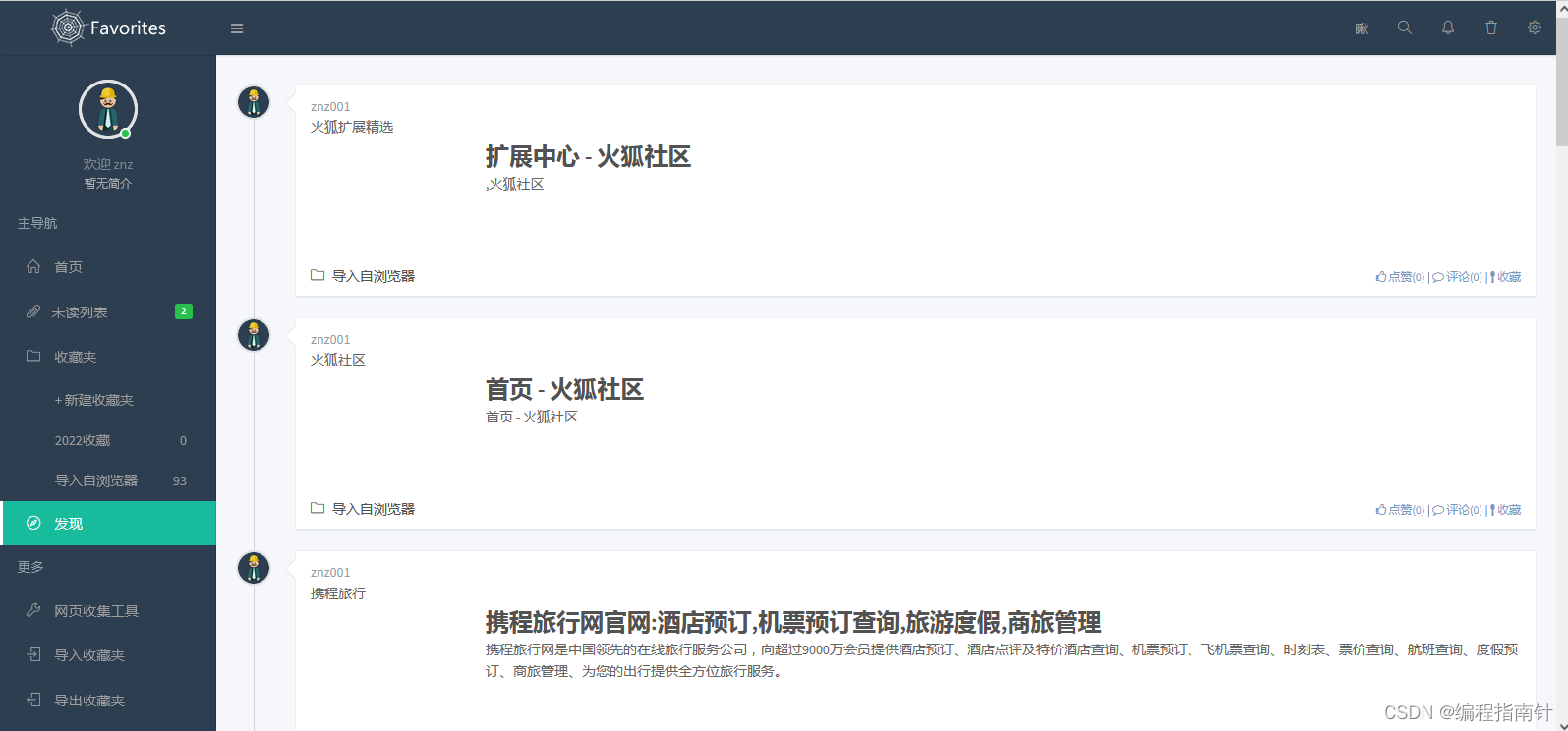1568x731 pixels.
Task: Open the notification bell
Action: point(1448,28)
